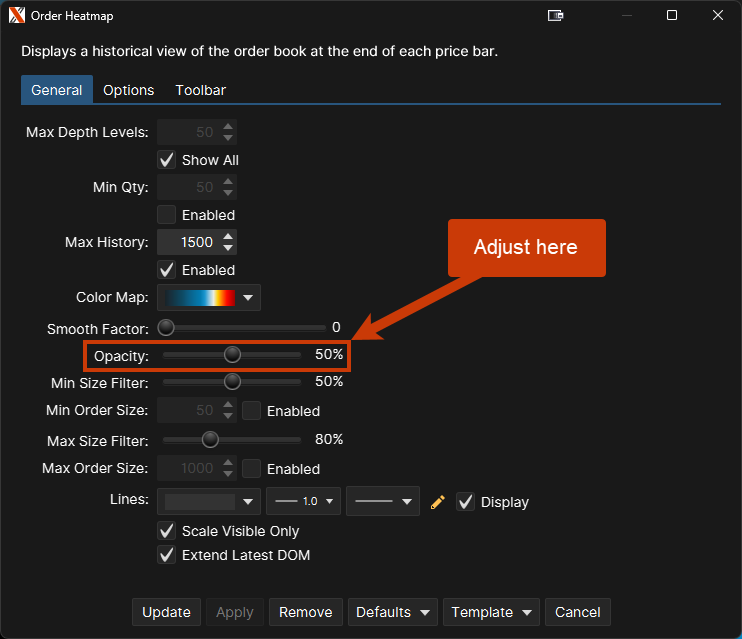Viewport: 742px width, 639px height.
Task: Enable the Min Qty checkbox
Action: pos(167,215)
